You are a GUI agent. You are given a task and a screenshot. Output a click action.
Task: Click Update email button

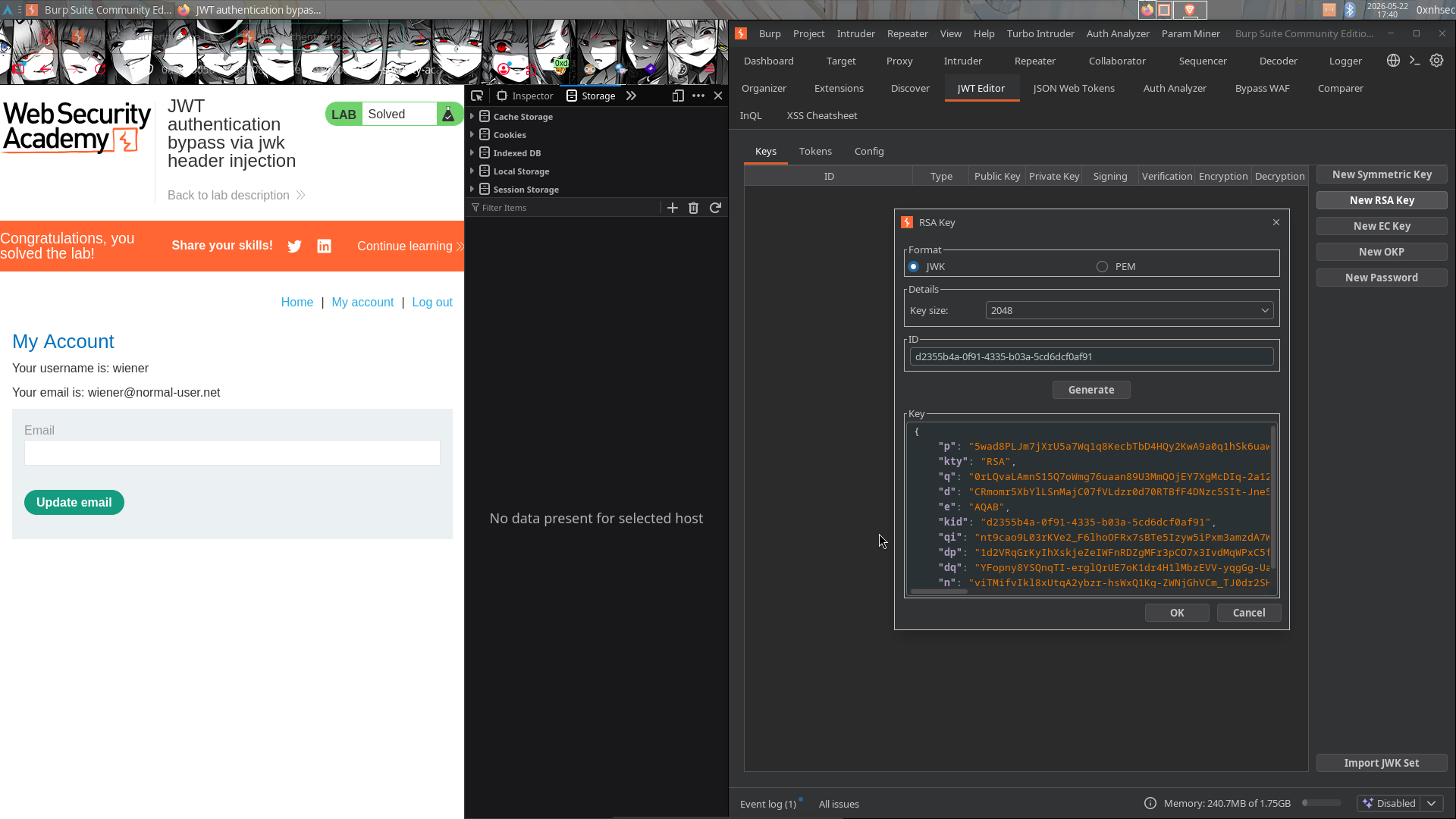pos(74,503)
